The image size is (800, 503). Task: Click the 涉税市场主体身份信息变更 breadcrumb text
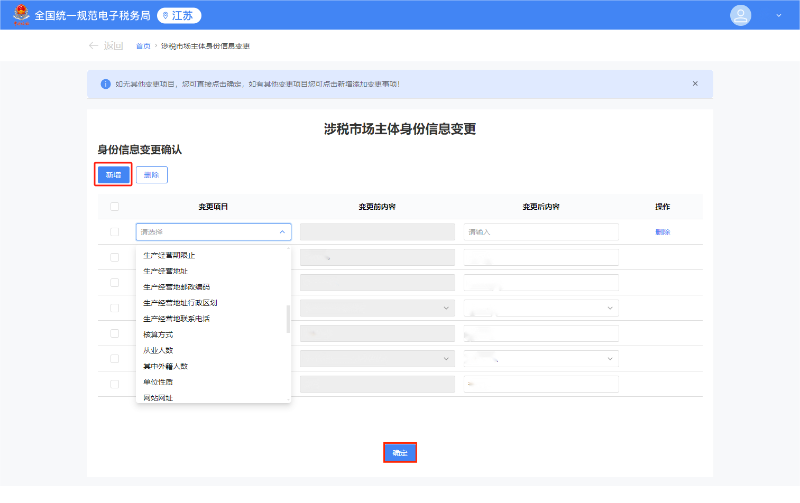[x=205, y=46]
